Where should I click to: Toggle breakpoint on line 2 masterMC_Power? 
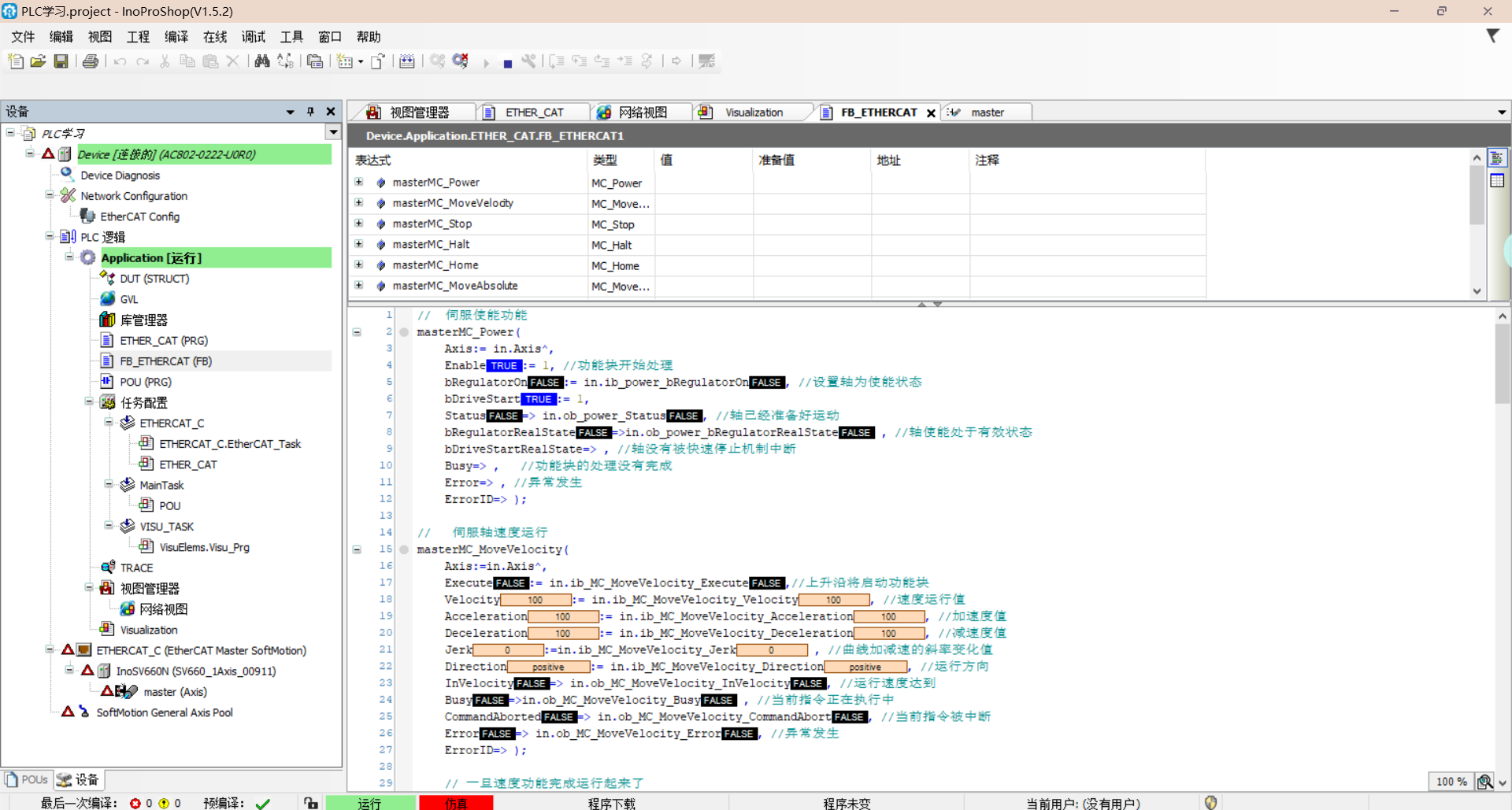pos(404,332)
